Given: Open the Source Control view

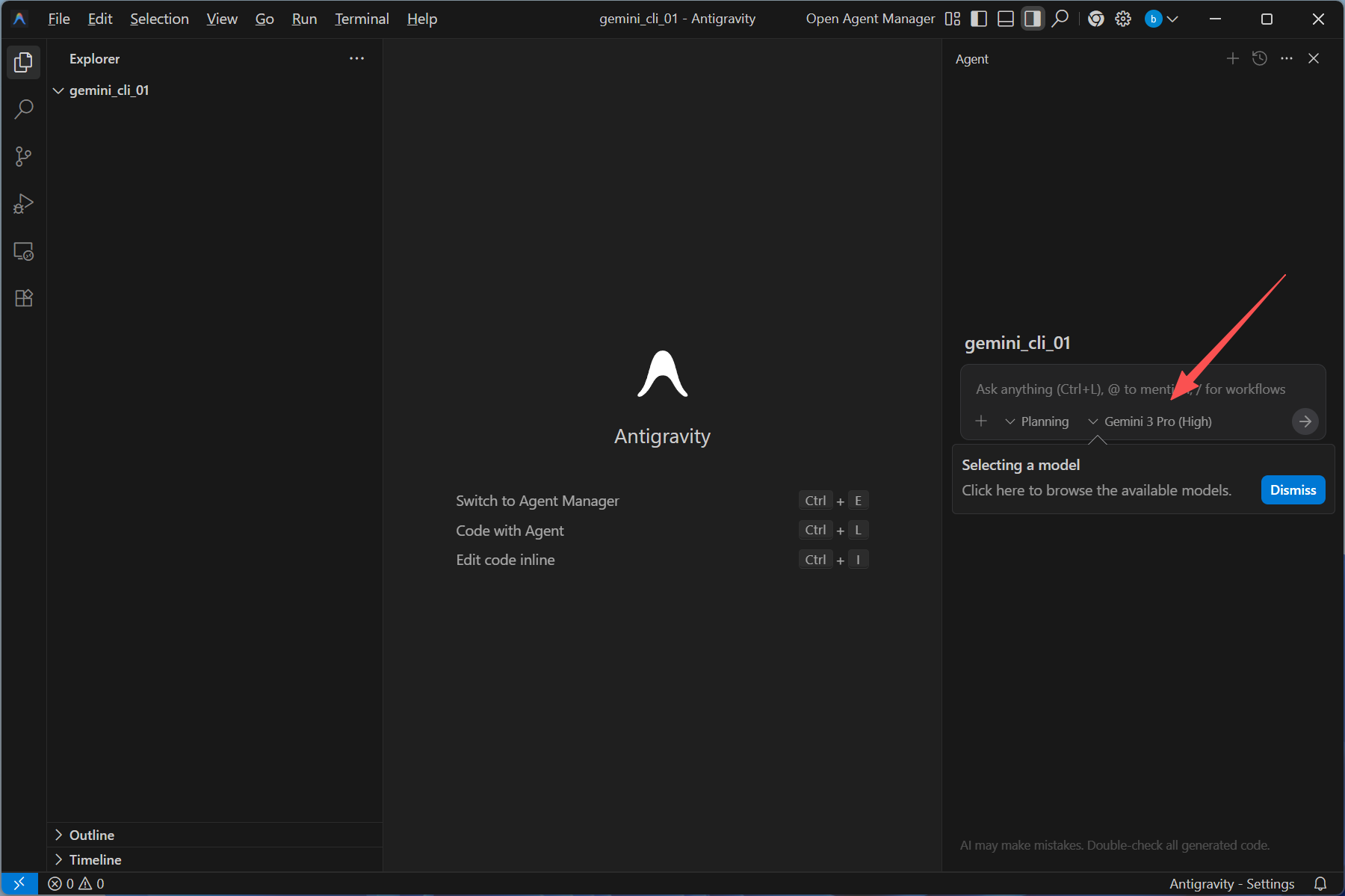Looking at the screenshot, I should click(23, 156).
